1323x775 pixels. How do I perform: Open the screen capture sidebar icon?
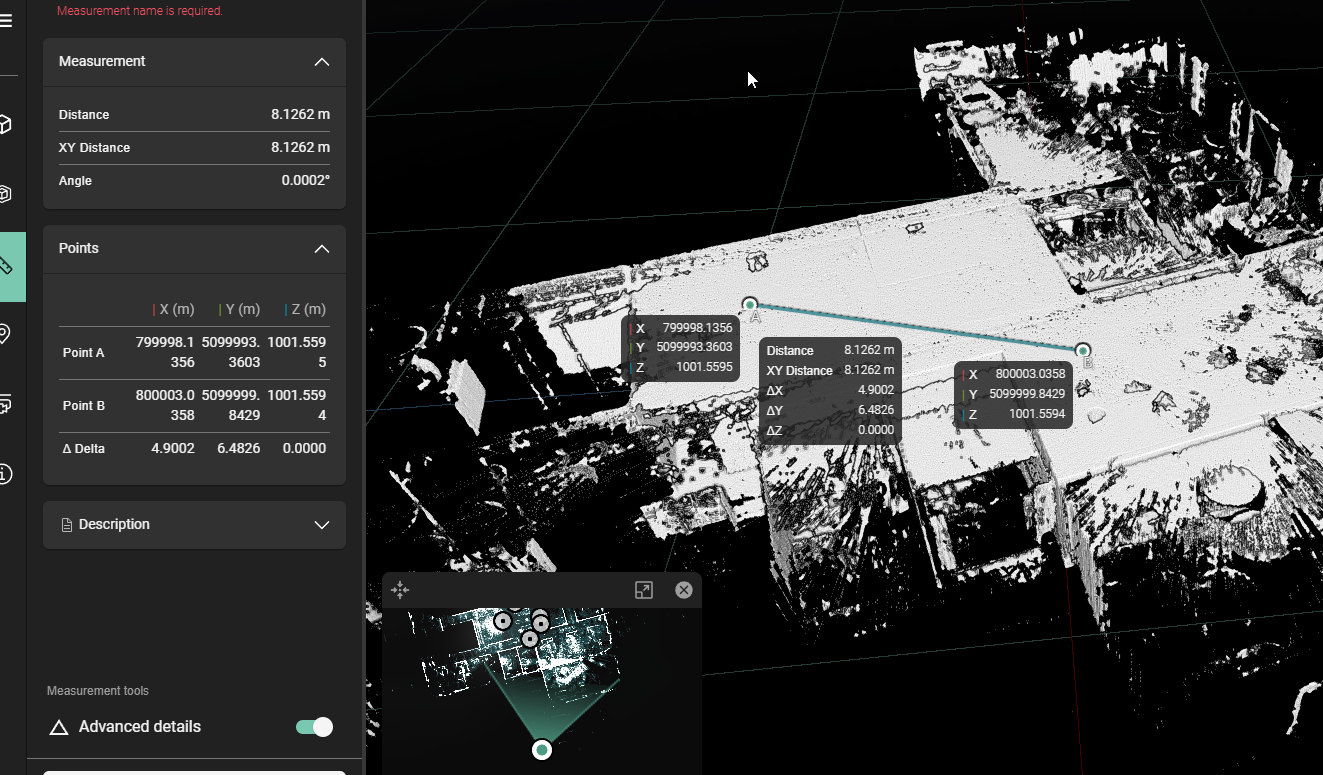[6, 404]
